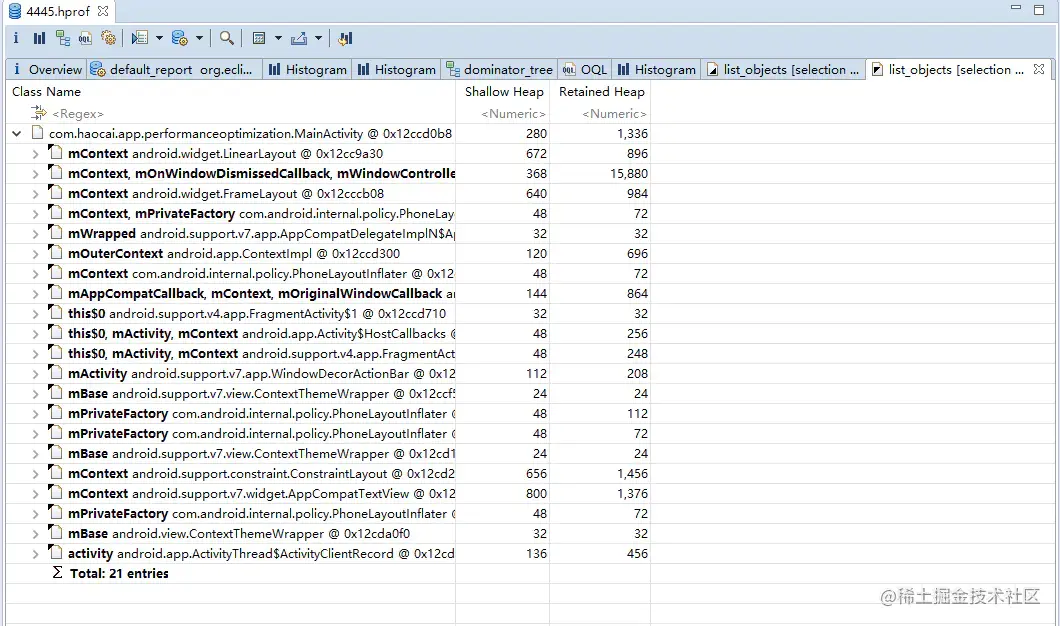
Task: Click the 696 retained heap value
Action: [637, 254]
